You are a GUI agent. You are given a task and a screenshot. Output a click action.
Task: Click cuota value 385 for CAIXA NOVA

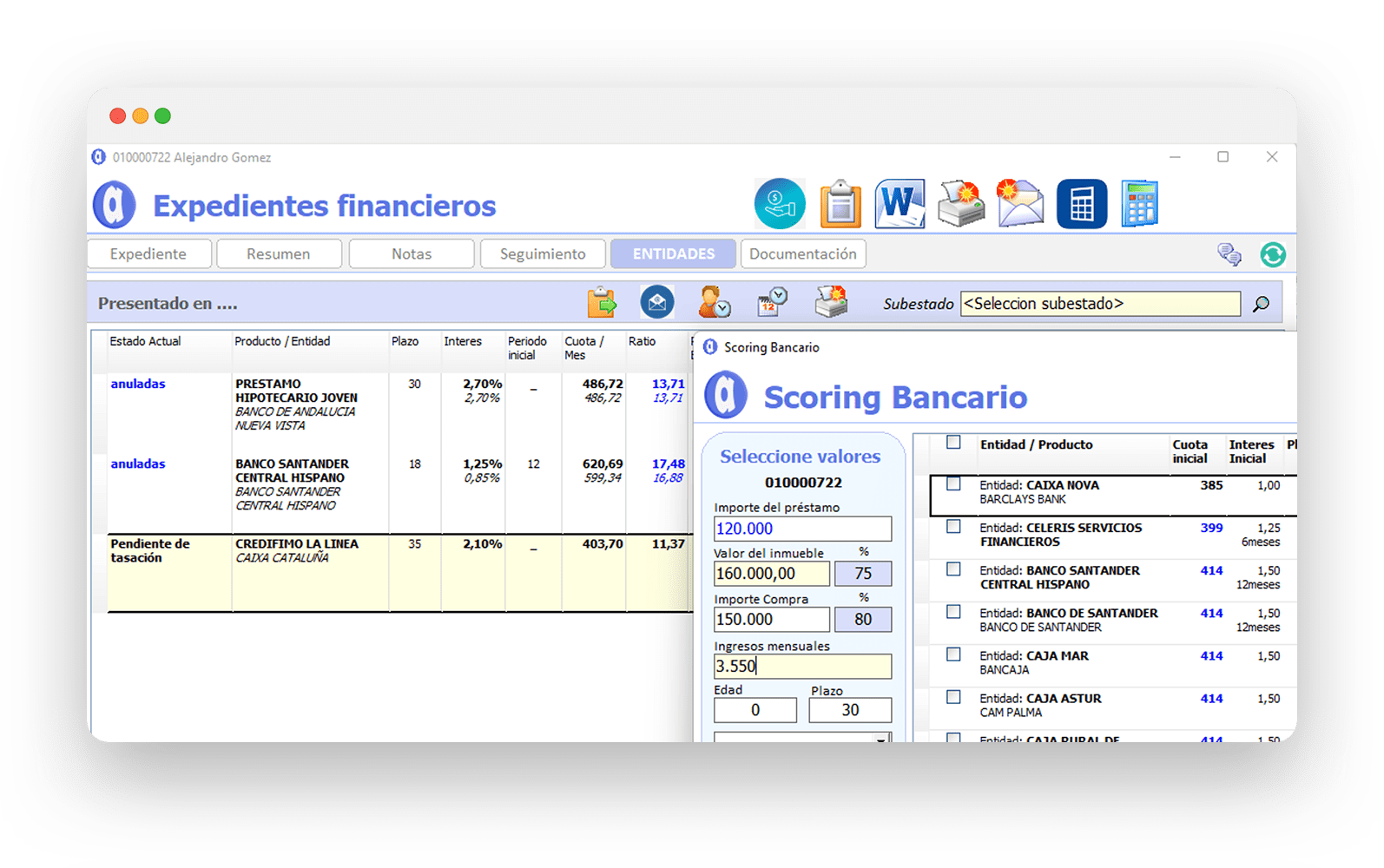(x=1211, y=485)
